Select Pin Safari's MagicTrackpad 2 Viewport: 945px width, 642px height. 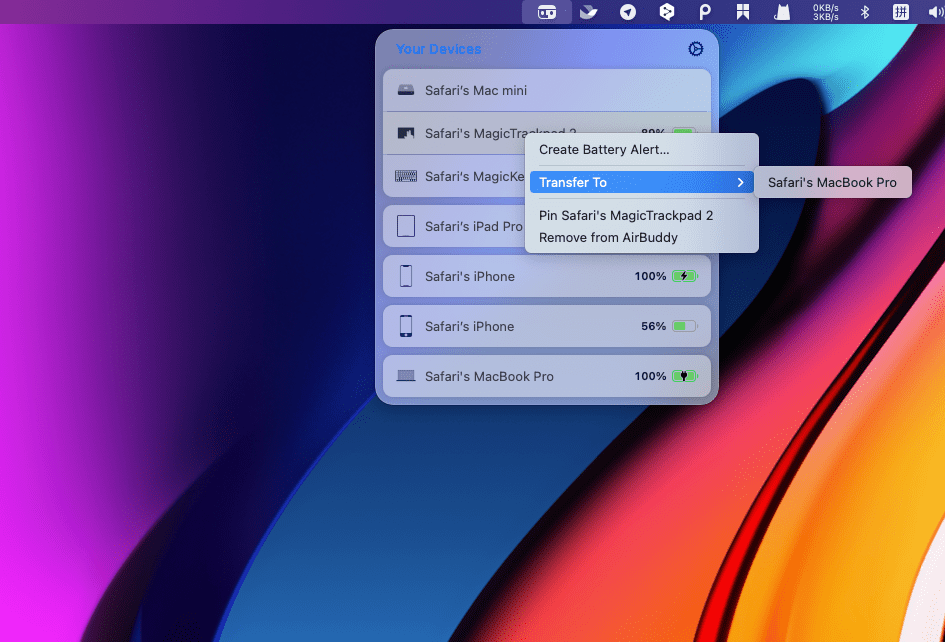click(626, 215)
